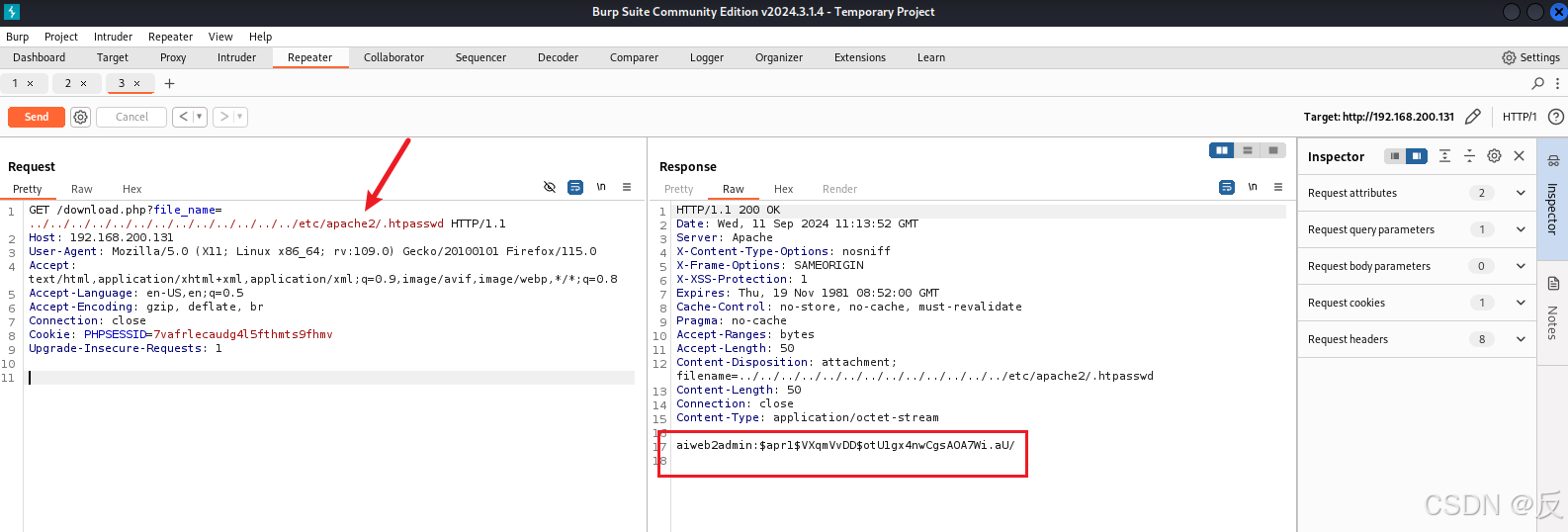Open Repeater settings gear beside Send
This screenshot has width=1568, height=532.
(x=80, y=117)
